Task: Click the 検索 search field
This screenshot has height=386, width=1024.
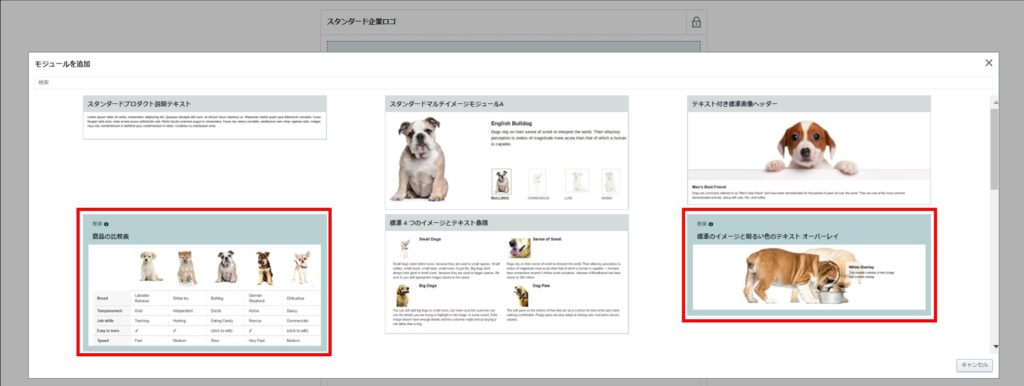Action: 513,83
